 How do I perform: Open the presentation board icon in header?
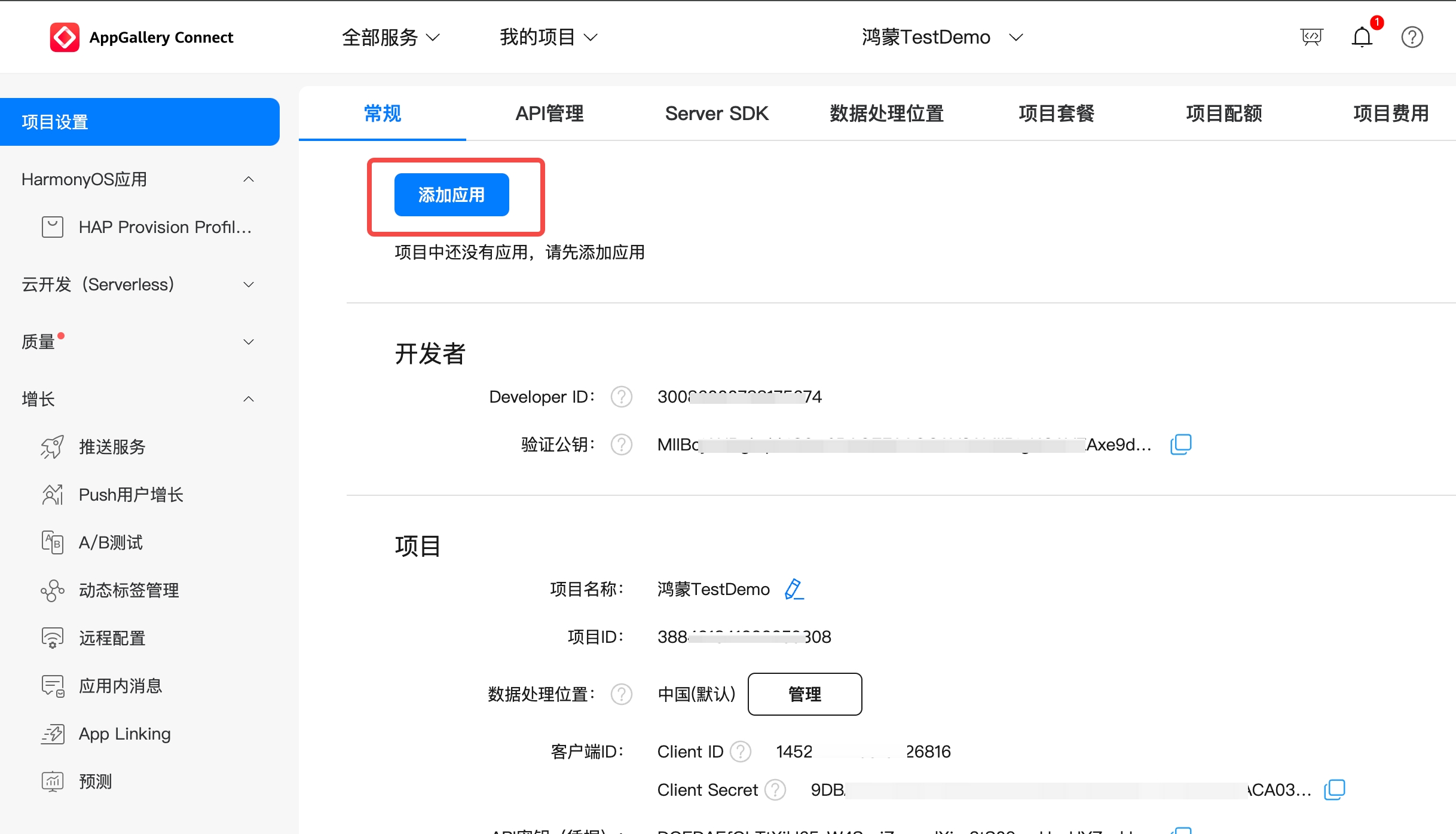(x=1312, y=37)
